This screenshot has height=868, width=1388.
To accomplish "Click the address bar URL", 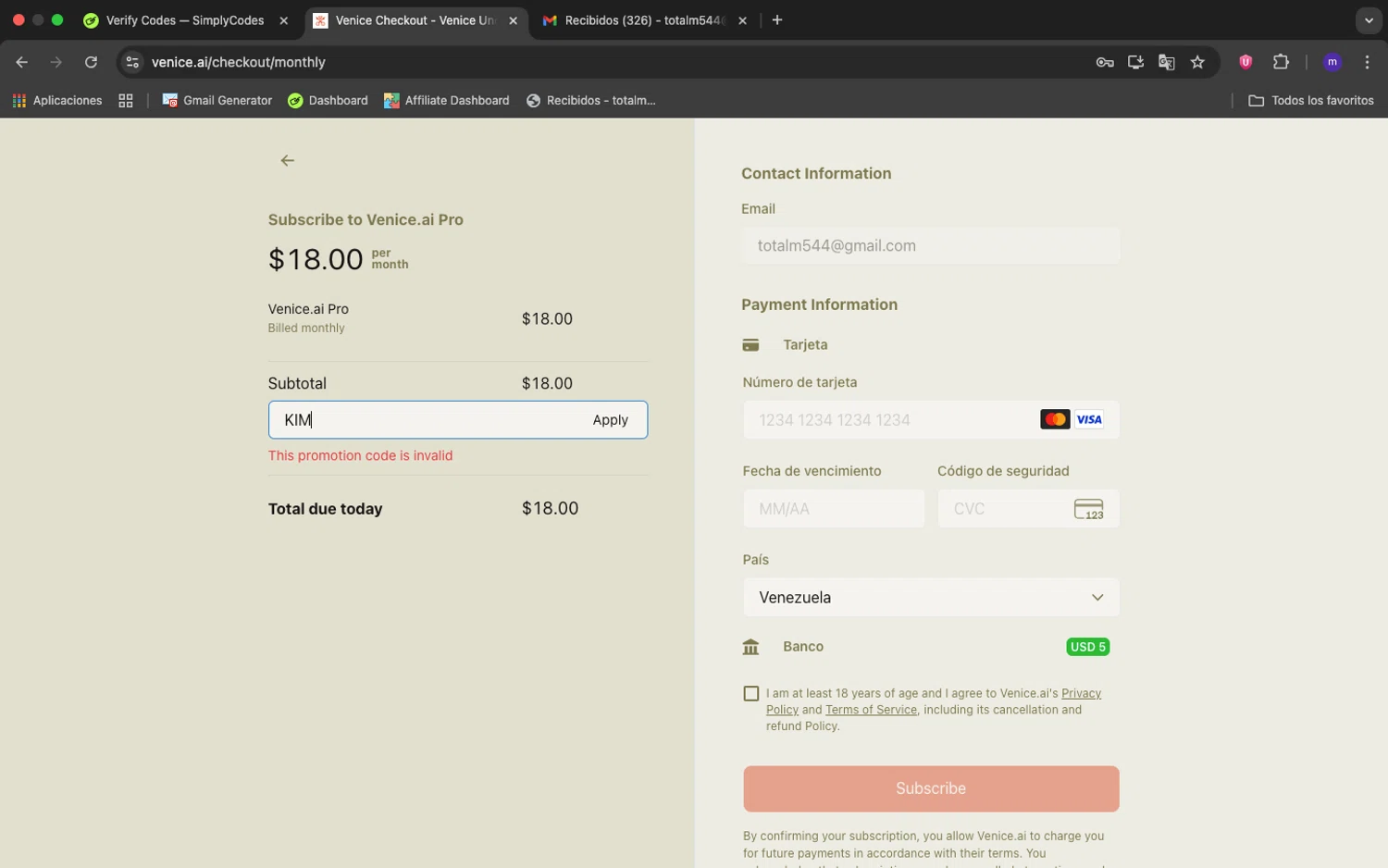I will [239, 62].
